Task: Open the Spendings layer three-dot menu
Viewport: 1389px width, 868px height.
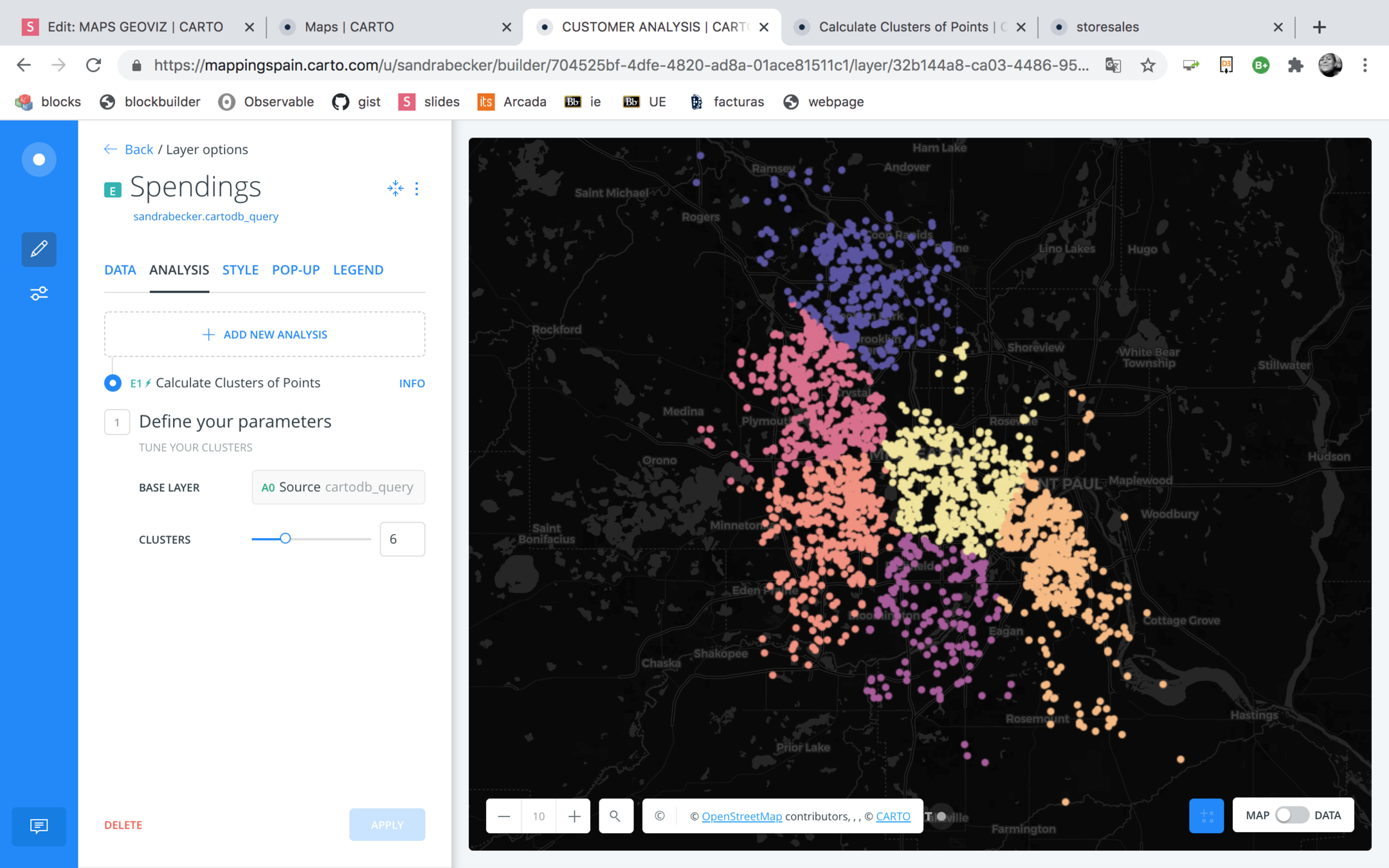Action: click(417, 188)
